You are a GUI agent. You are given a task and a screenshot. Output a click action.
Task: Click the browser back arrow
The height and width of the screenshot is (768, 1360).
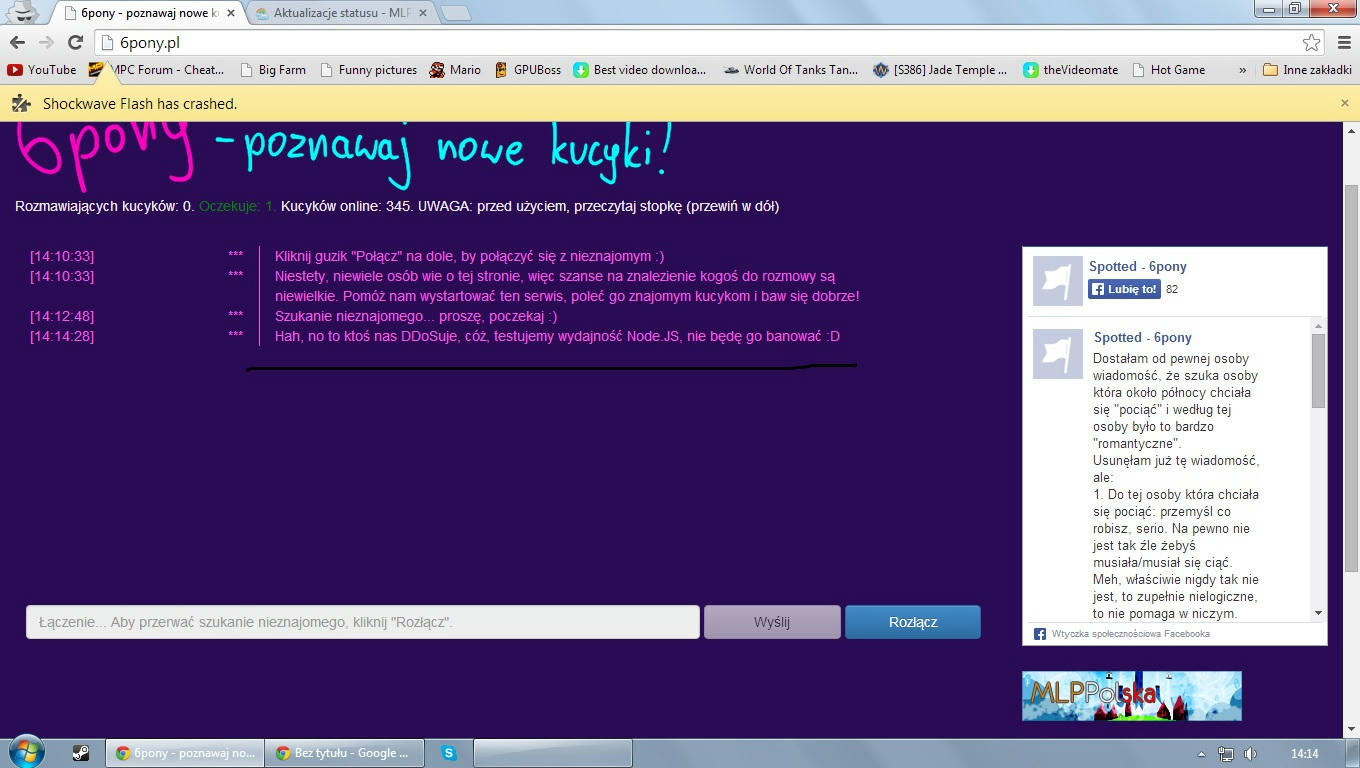point(17,42)
